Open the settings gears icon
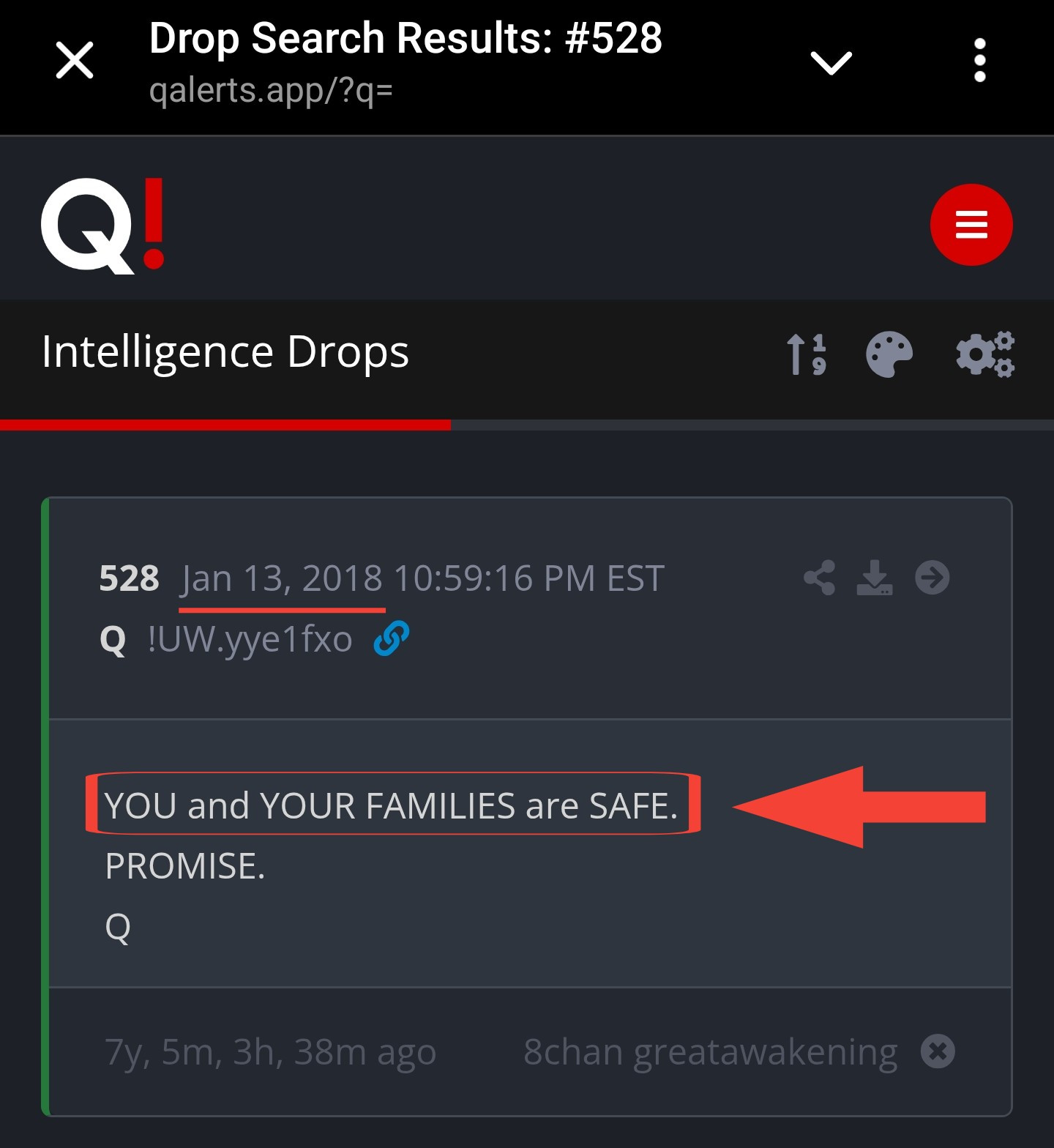This screenshot has height=1148, width=1054. (985, 354)
